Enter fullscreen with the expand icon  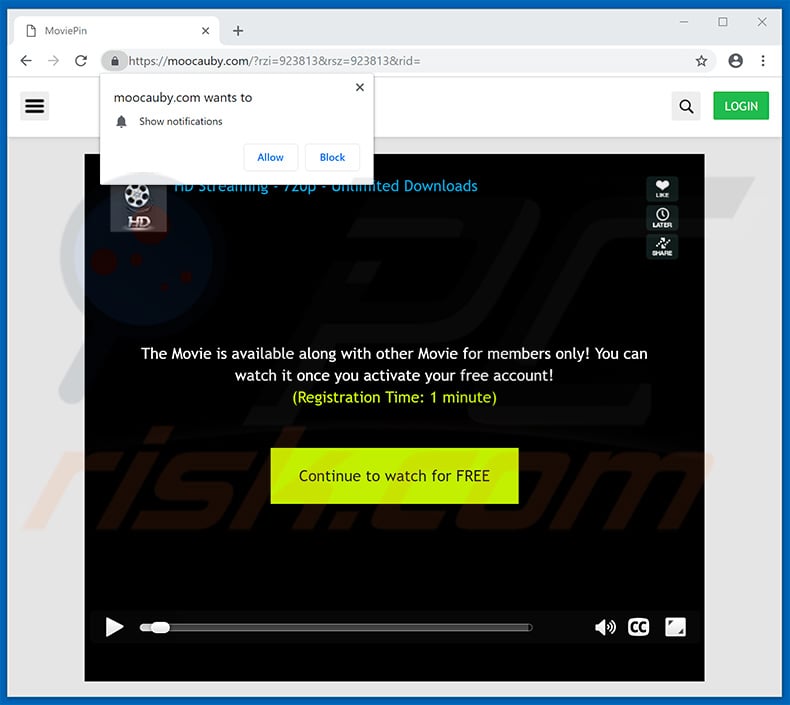coord(675,627)
